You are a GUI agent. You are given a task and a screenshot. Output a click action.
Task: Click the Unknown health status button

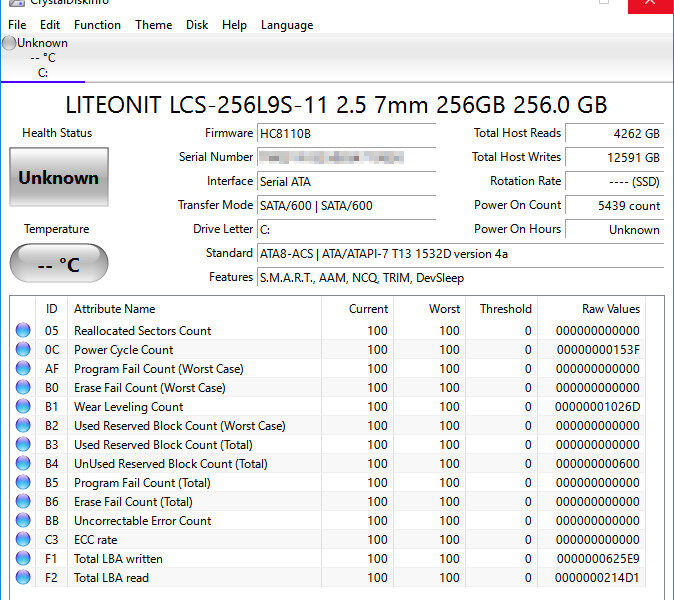[58, 178]
